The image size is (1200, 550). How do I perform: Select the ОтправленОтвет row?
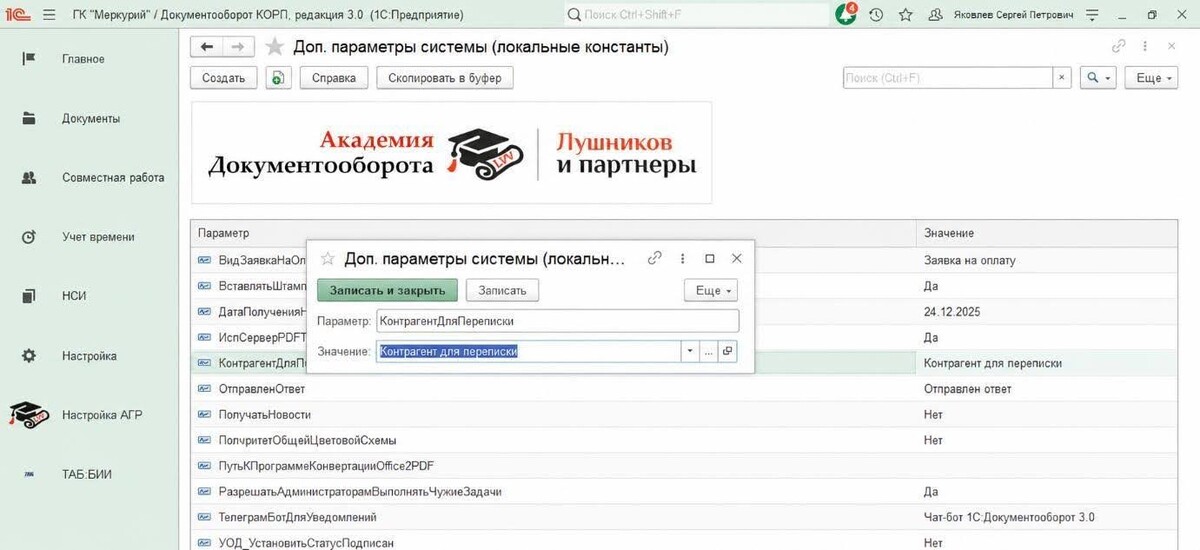(x=685, y=388)
